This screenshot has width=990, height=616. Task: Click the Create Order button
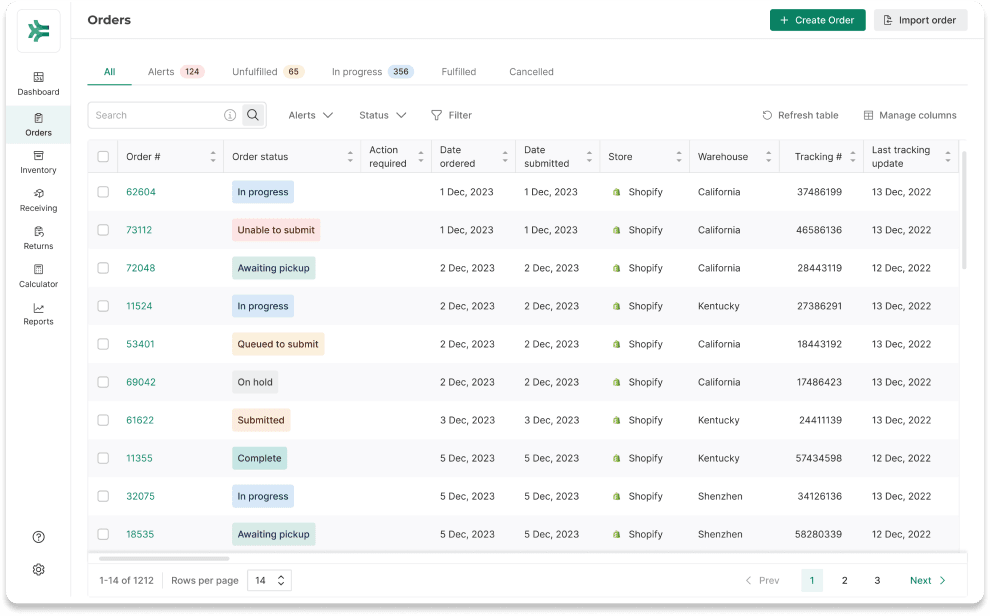(x=817, y=20)
